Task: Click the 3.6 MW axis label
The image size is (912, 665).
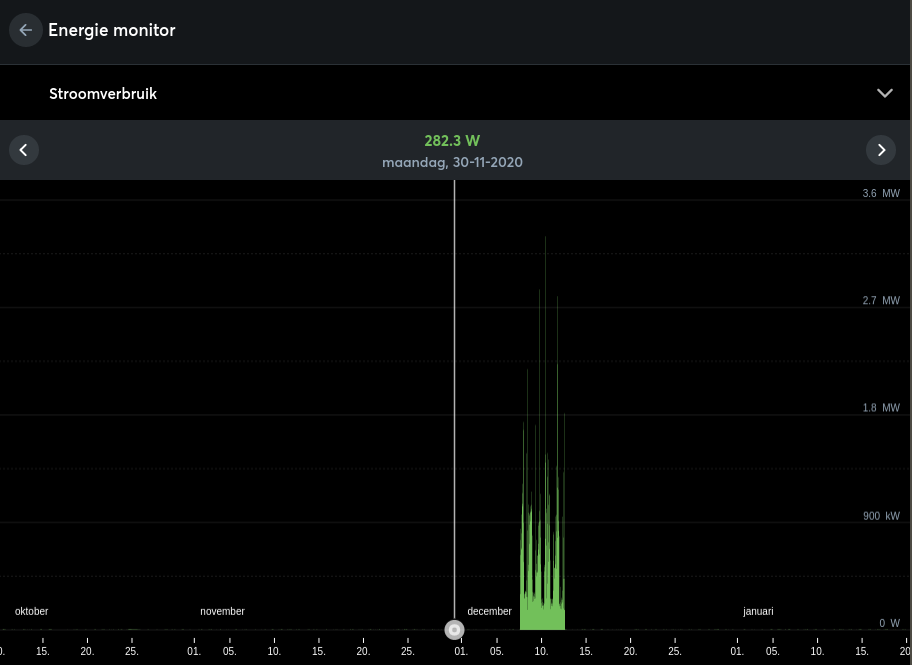Action: (881, 193)
